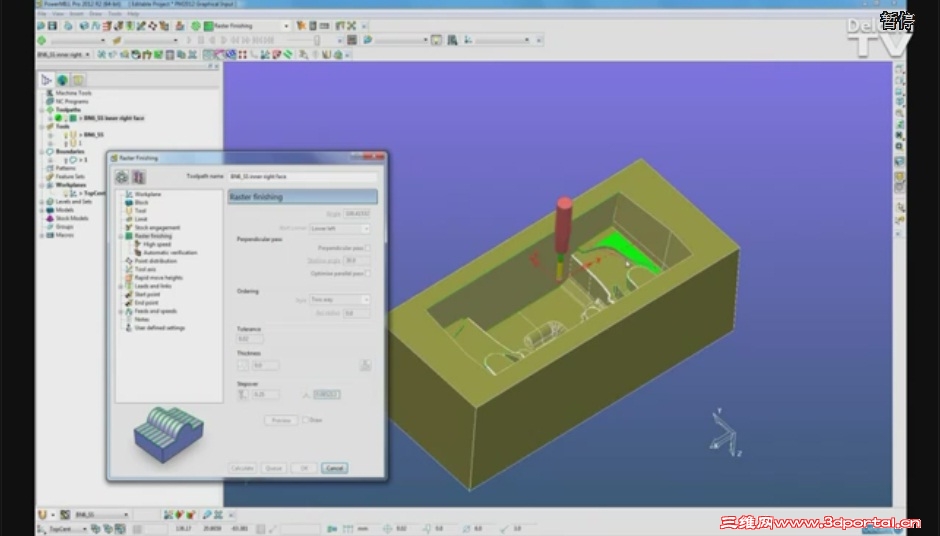Select Patterns in explorer tree

(x=65, y=168)
